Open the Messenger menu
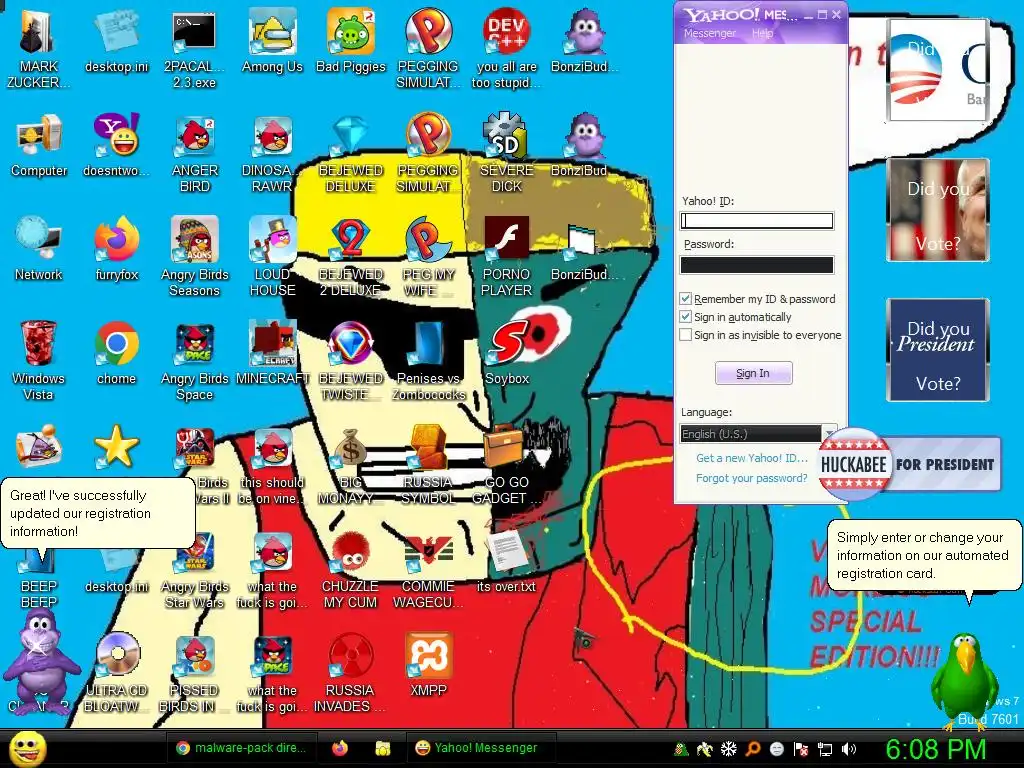 [x=709, y=33]
